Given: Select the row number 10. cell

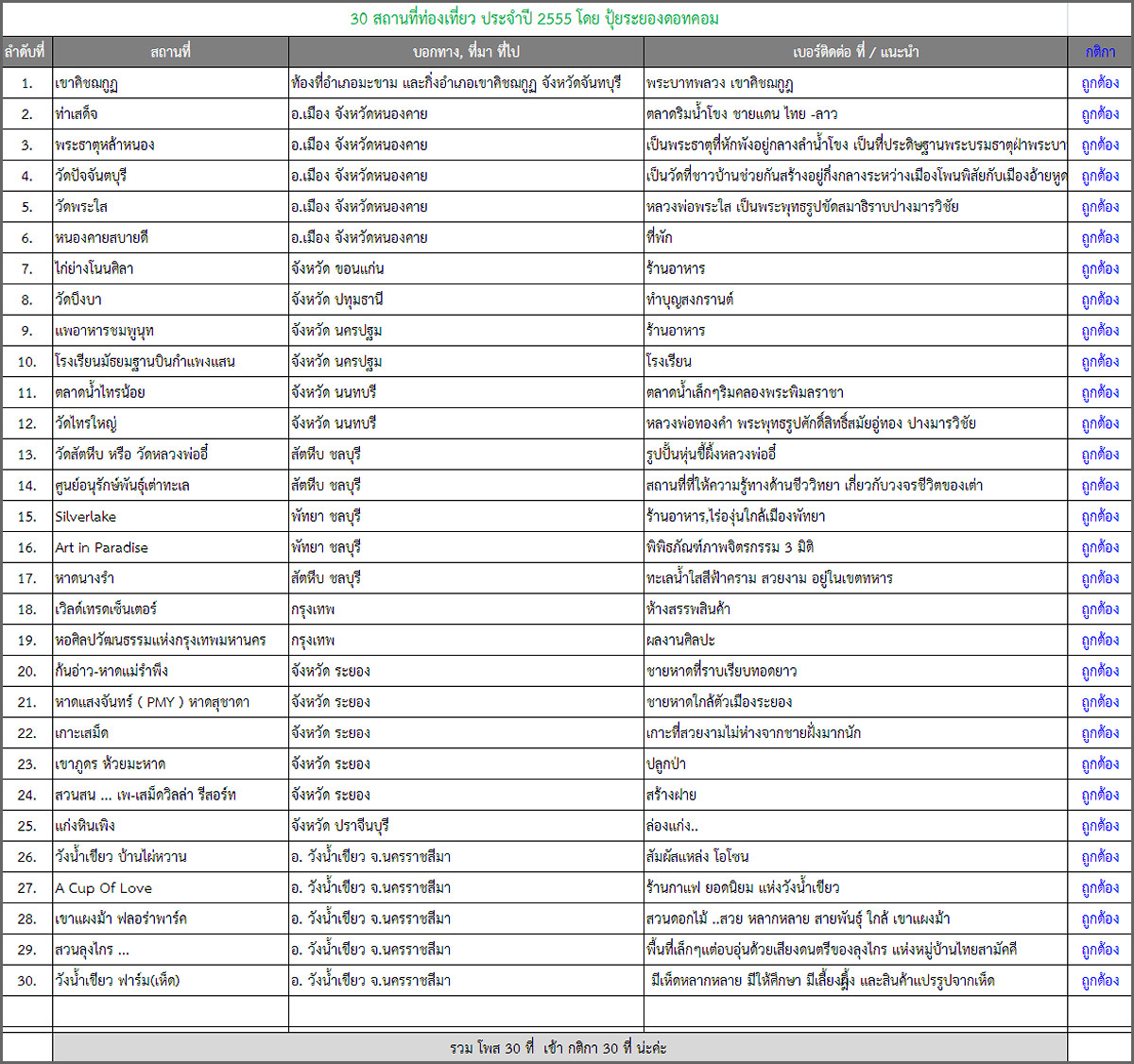Looking at the screenshot, I should point(26,362).
